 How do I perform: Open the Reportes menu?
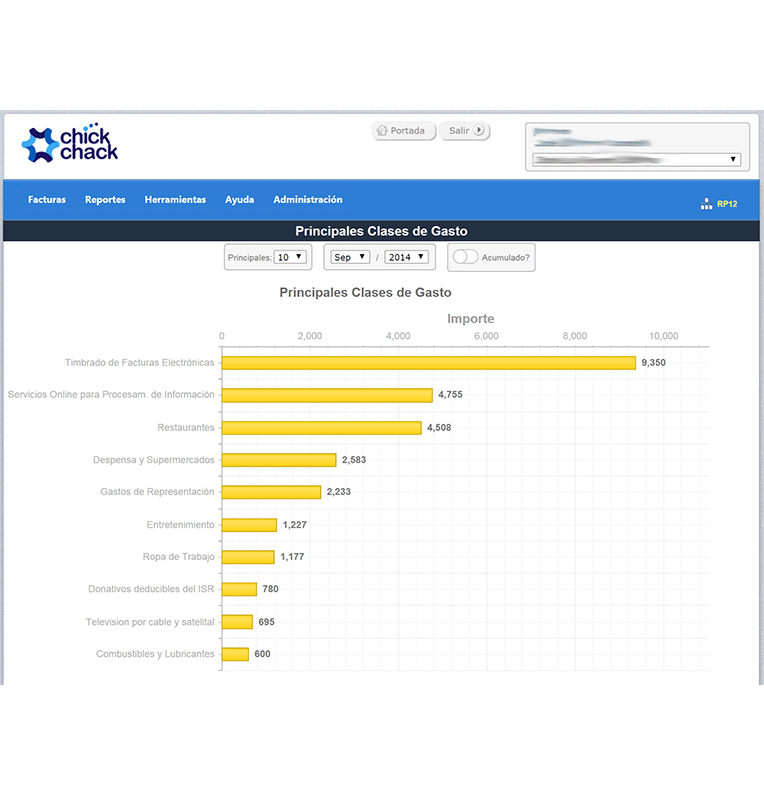point(105,200)
